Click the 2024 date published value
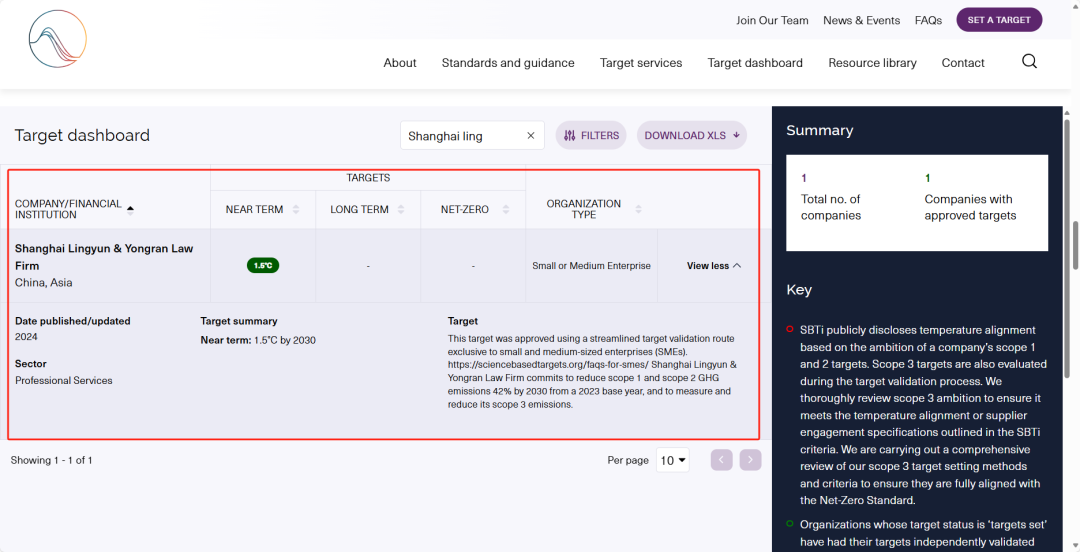Image resolution: width=1080 pixels, height=552 pixels. point(26,337)
